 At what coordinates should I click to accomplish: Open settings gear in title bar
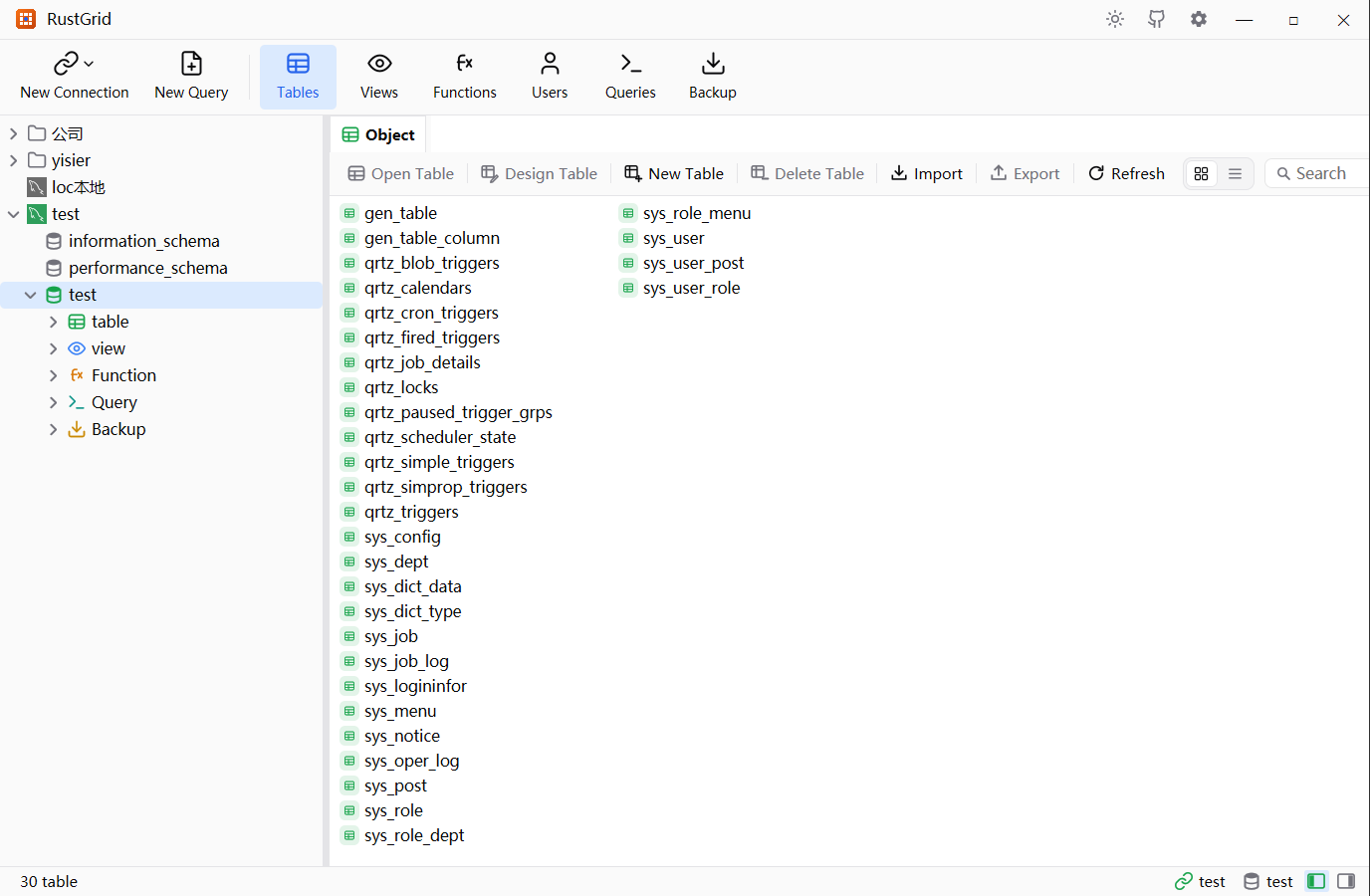click(x=1199, y=19)
